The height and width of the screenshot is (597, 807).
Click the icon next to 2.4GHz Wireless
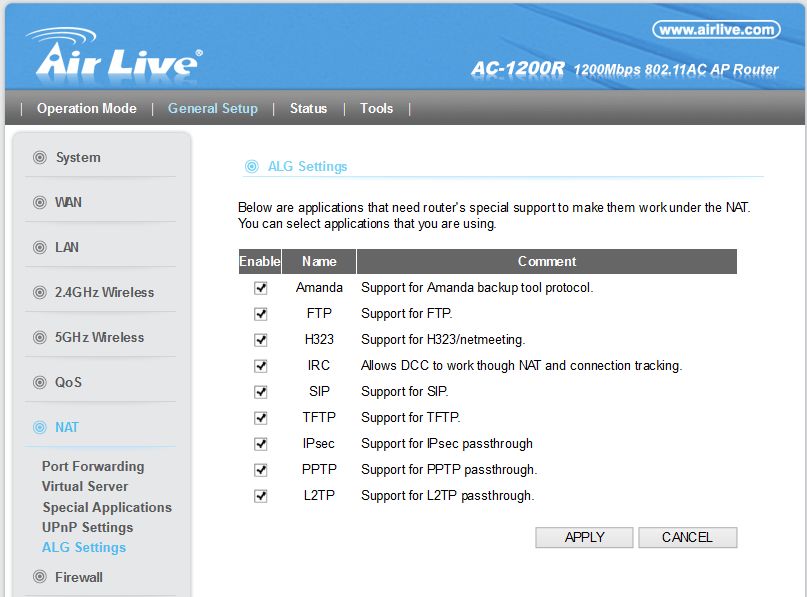[40, 292]
